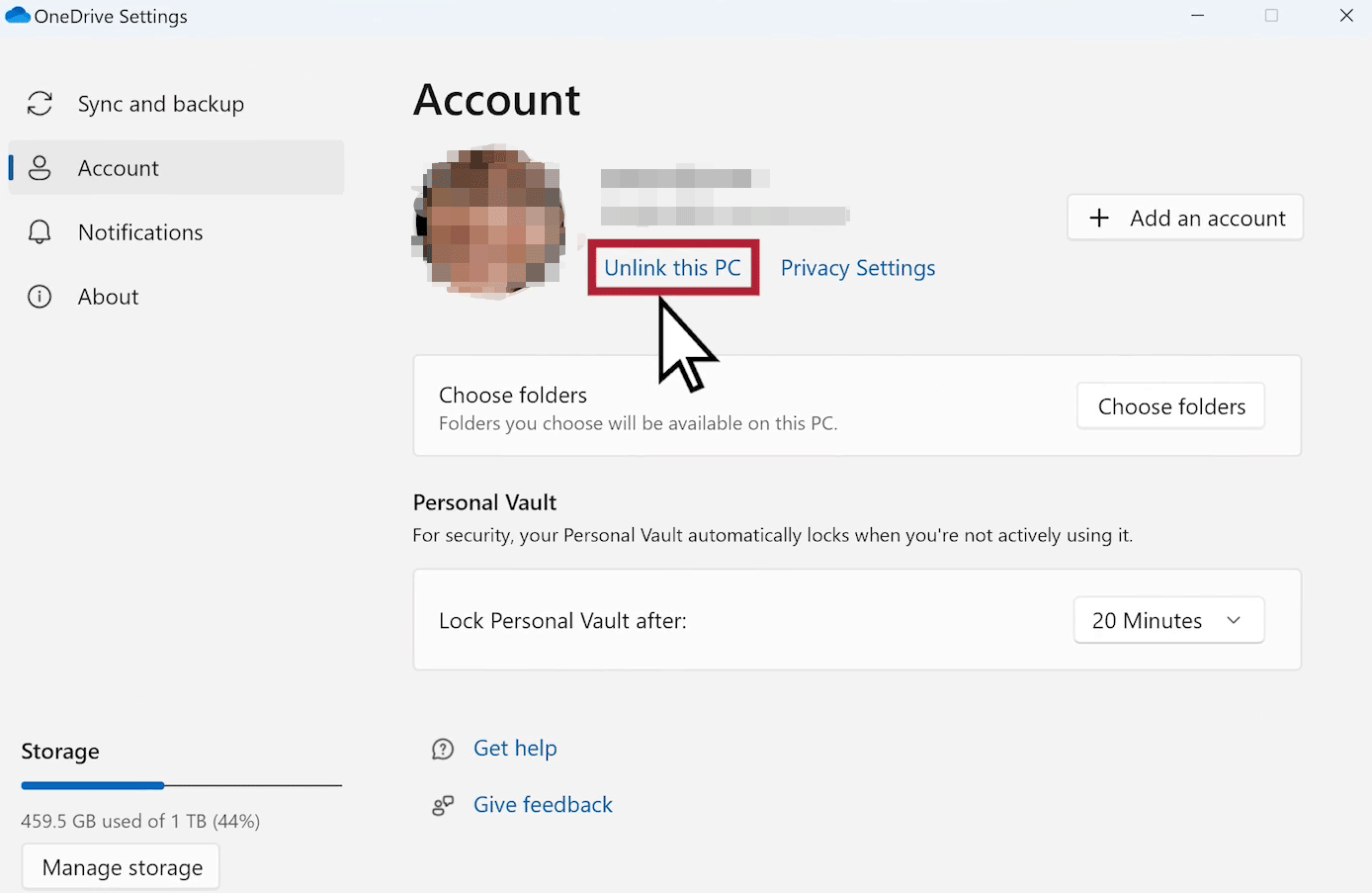Click the Manage storage button
1372x893 pixels.
tap(122, 867)
